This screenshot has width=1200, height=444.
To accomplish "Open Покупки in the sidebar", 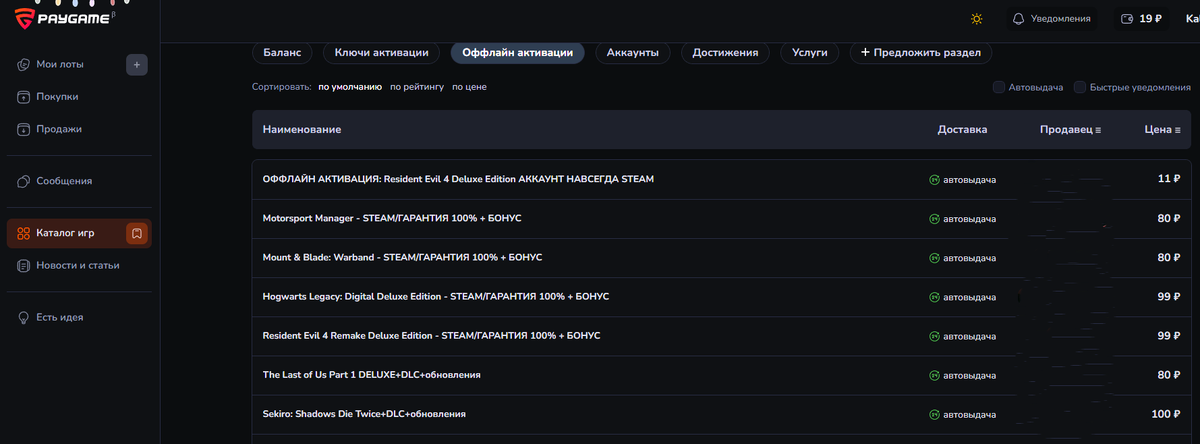I will (x=57, y=97).
